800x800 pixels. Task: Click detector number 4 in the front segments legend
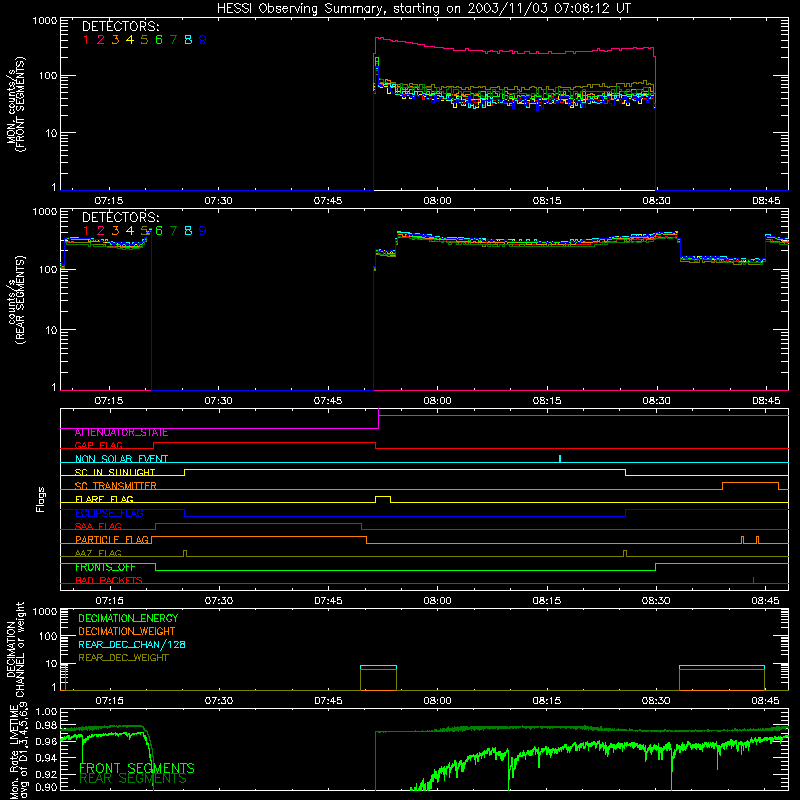pos(130,40)
